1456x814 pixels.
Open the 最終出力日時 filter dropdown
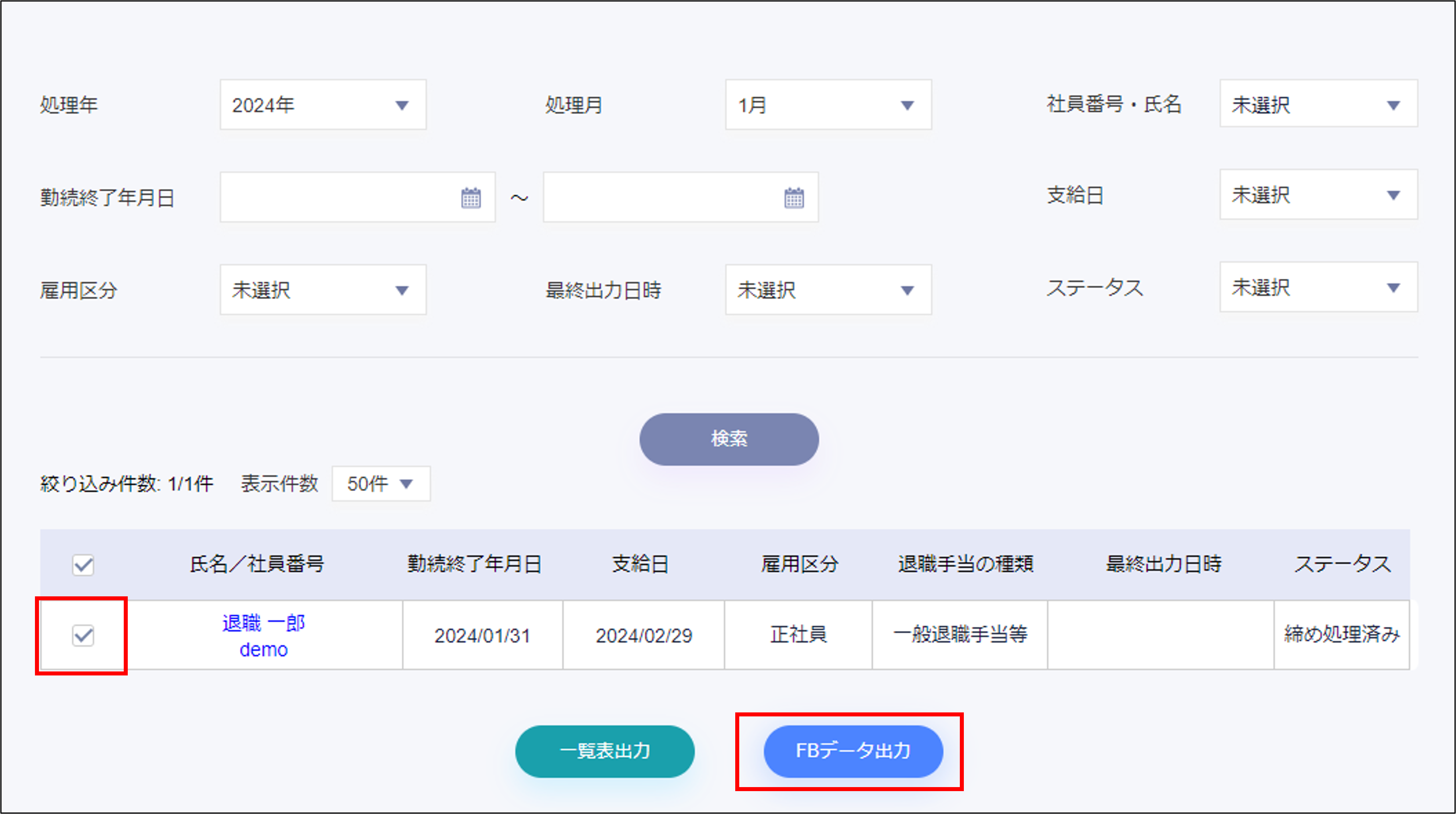(828, 289)
